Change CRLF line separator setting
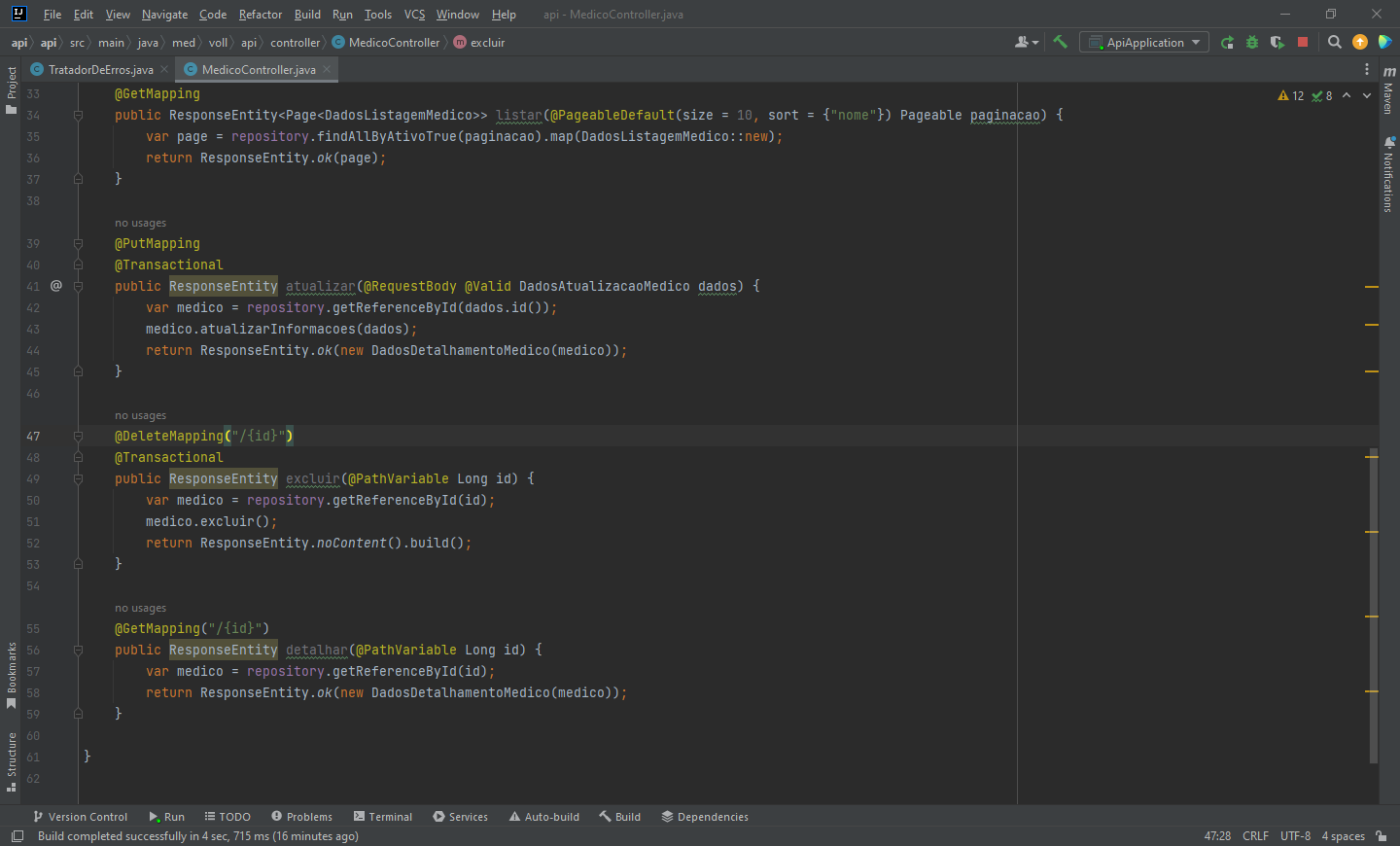1400x846 pixels. click(1255, 836)
